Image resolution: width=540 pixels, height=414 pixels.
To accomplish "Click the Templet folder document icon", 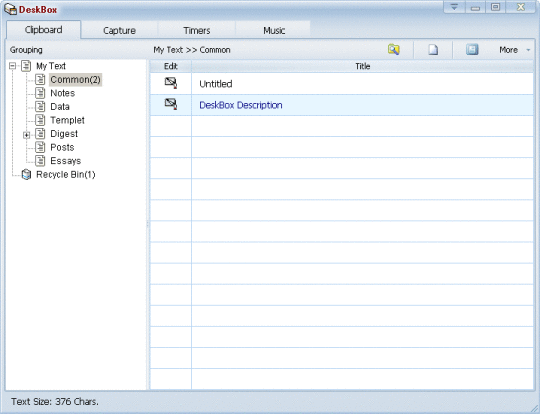I will [x=40, y=120].
